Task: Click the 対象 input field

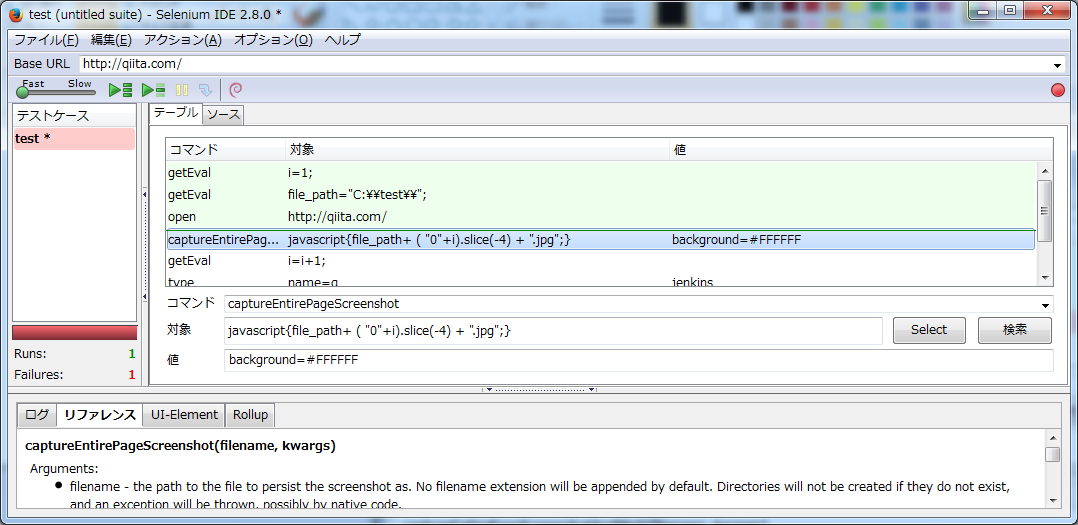Action: (553, 331)
